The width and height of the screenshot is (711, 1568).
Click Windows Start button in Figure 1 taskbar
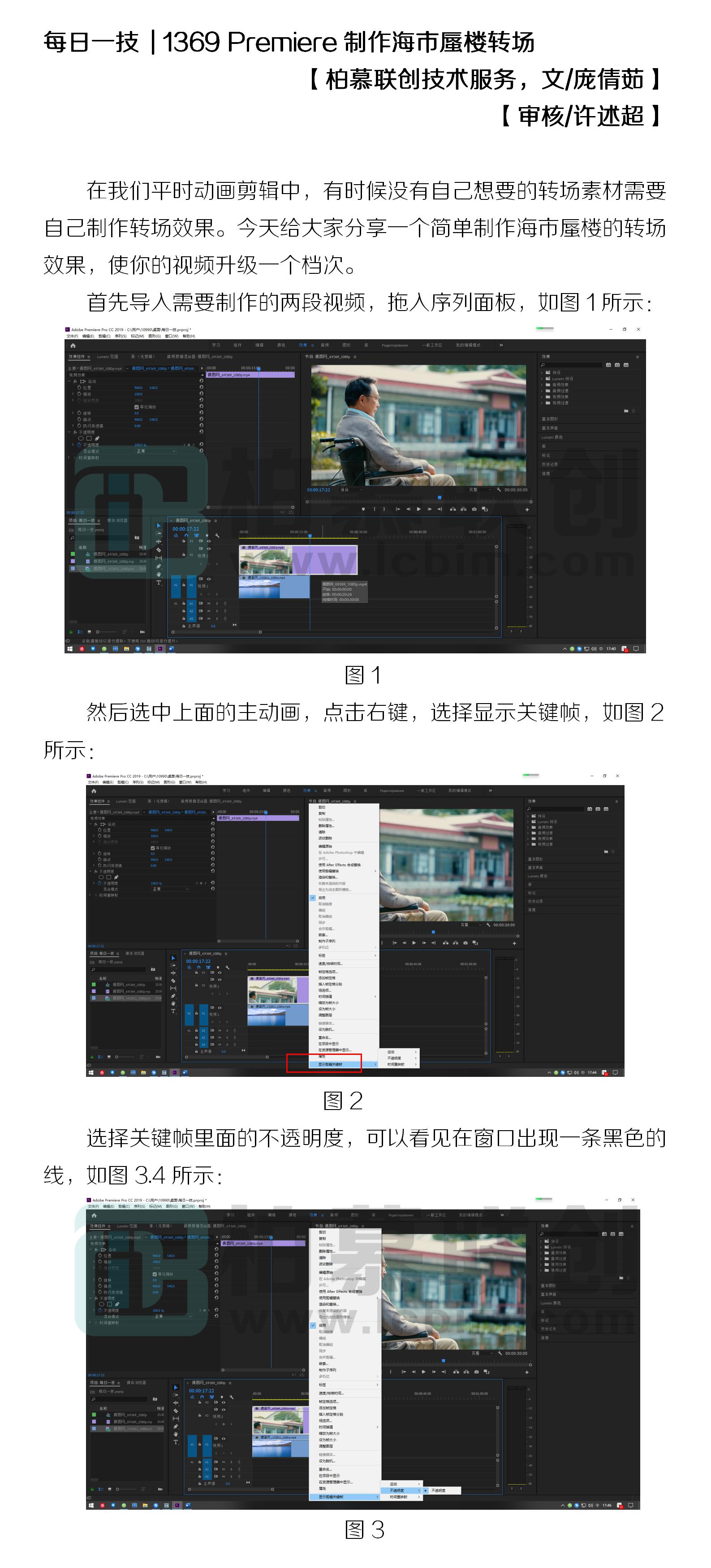(70, 649)
